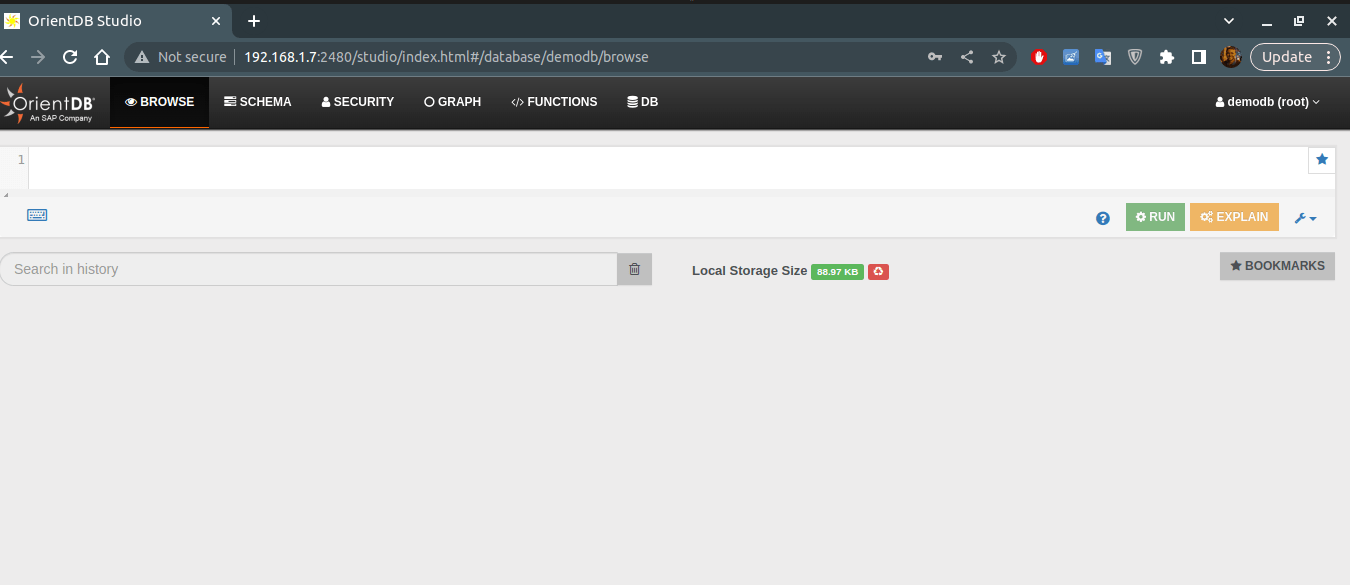Open the Extensions puzzle menu

[1167, 57]
